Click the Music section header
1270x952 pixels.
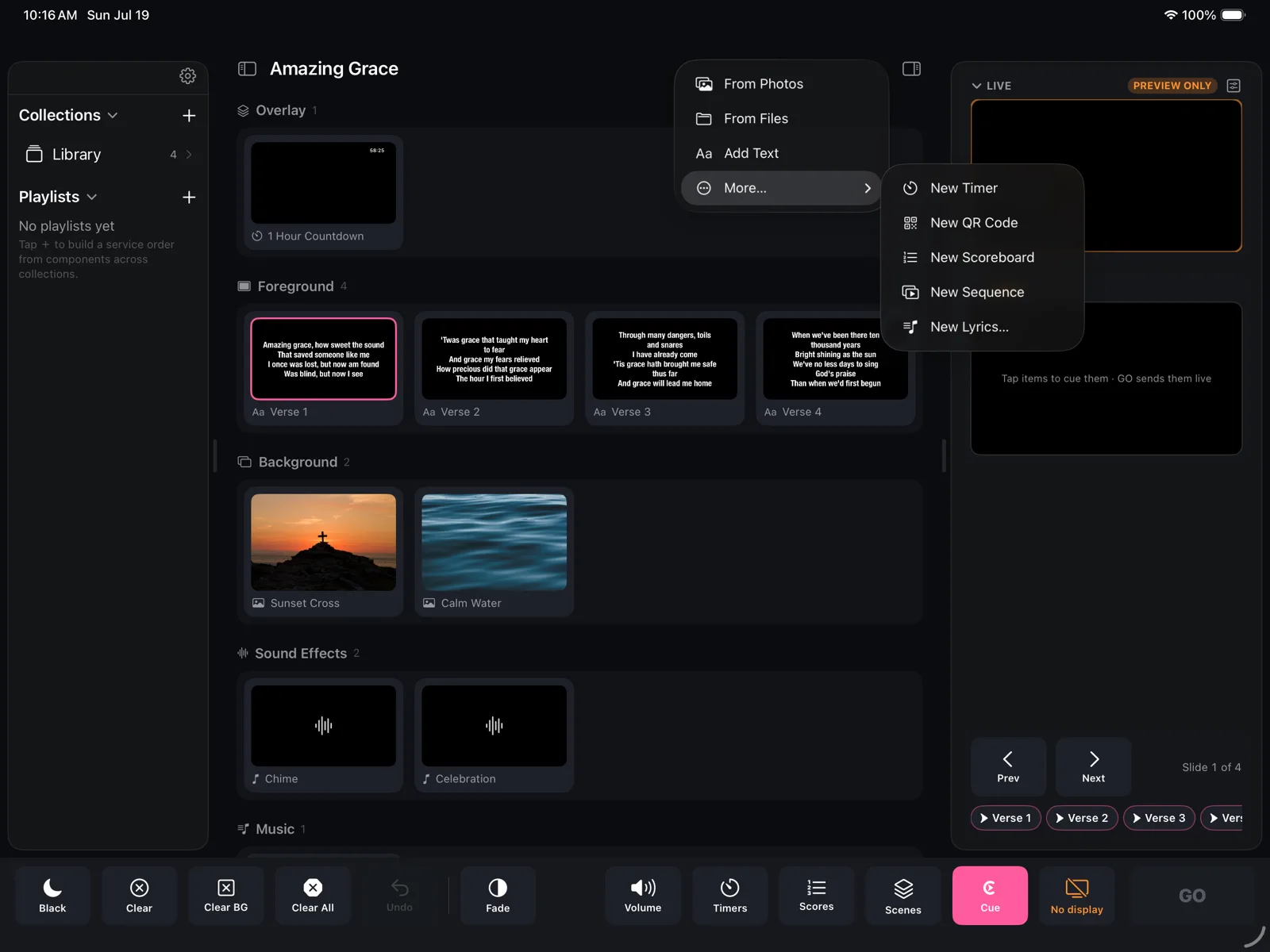tap(271, 829)
